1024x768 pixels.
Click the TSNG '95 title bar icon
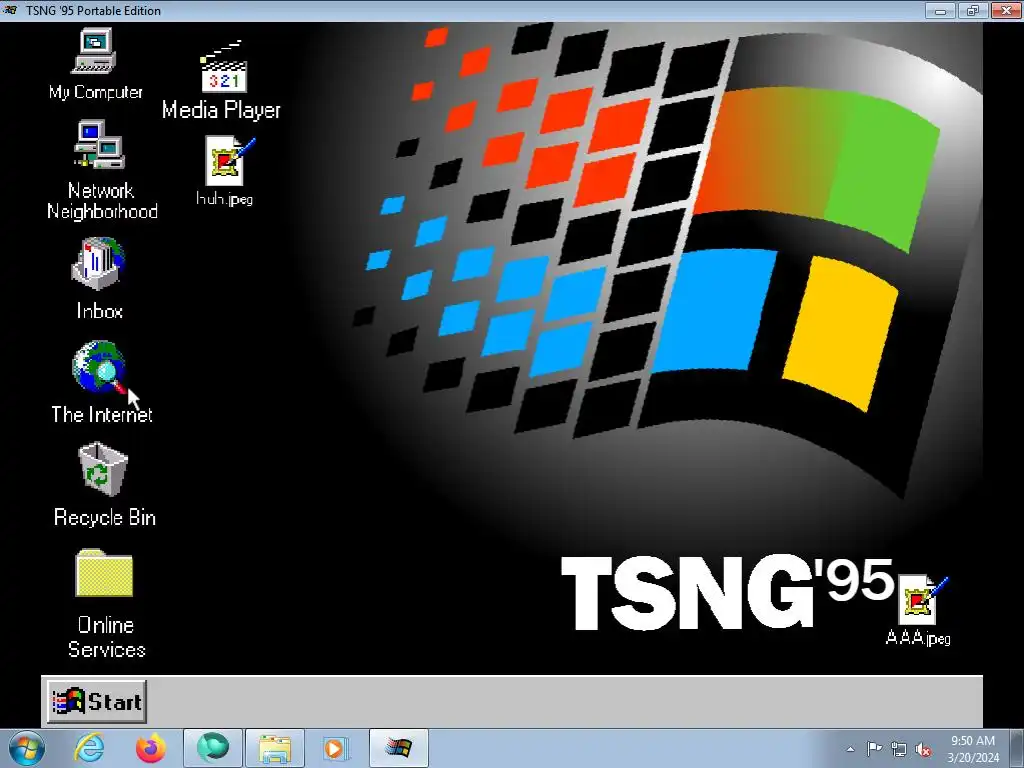point(10,10)
